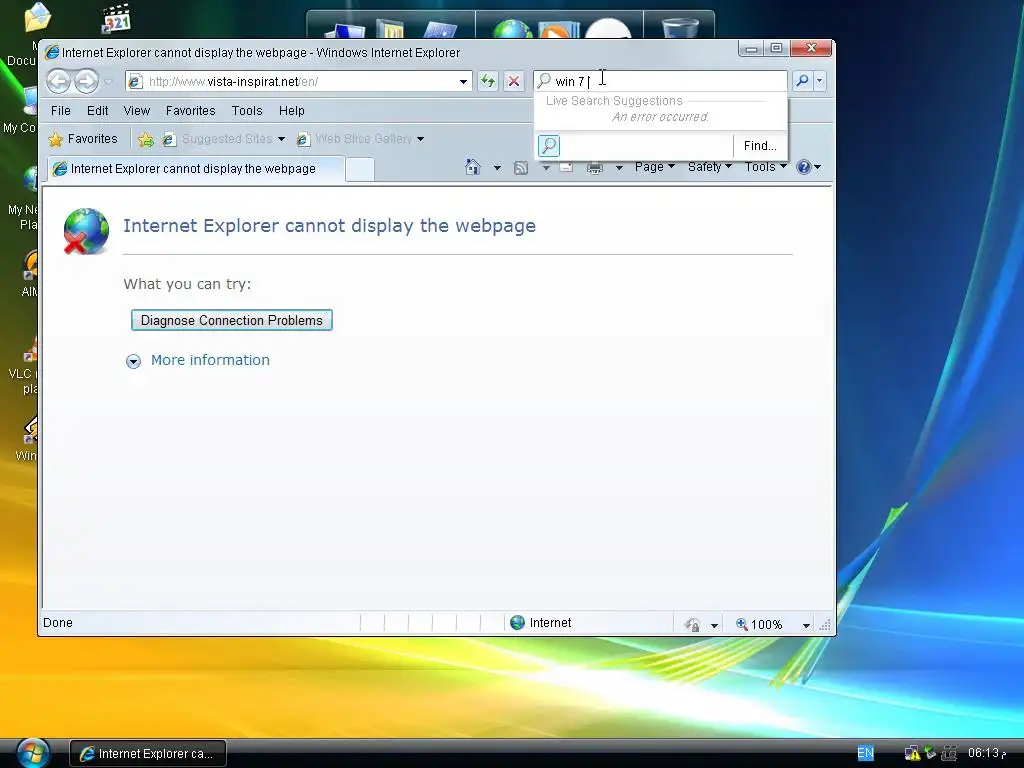Image resolution: width=1024 pixels, height=768 pixels.
Task: Open the zoom level dropdown arrow
Action: pyautogui.click(x=806, y=625)
